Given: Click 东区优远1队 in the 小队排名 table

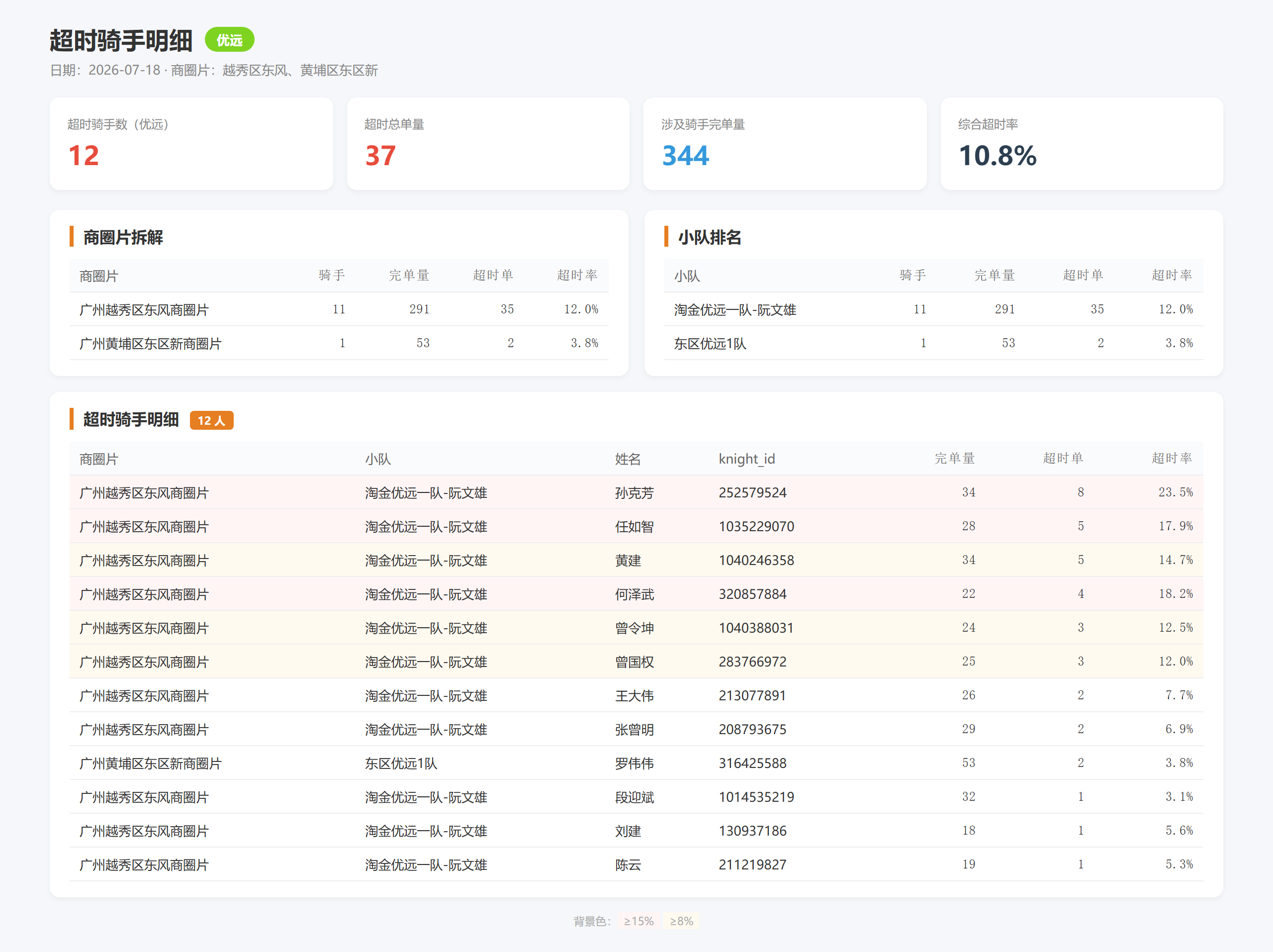Looking at the screenshot, I should tap(710, 344).
